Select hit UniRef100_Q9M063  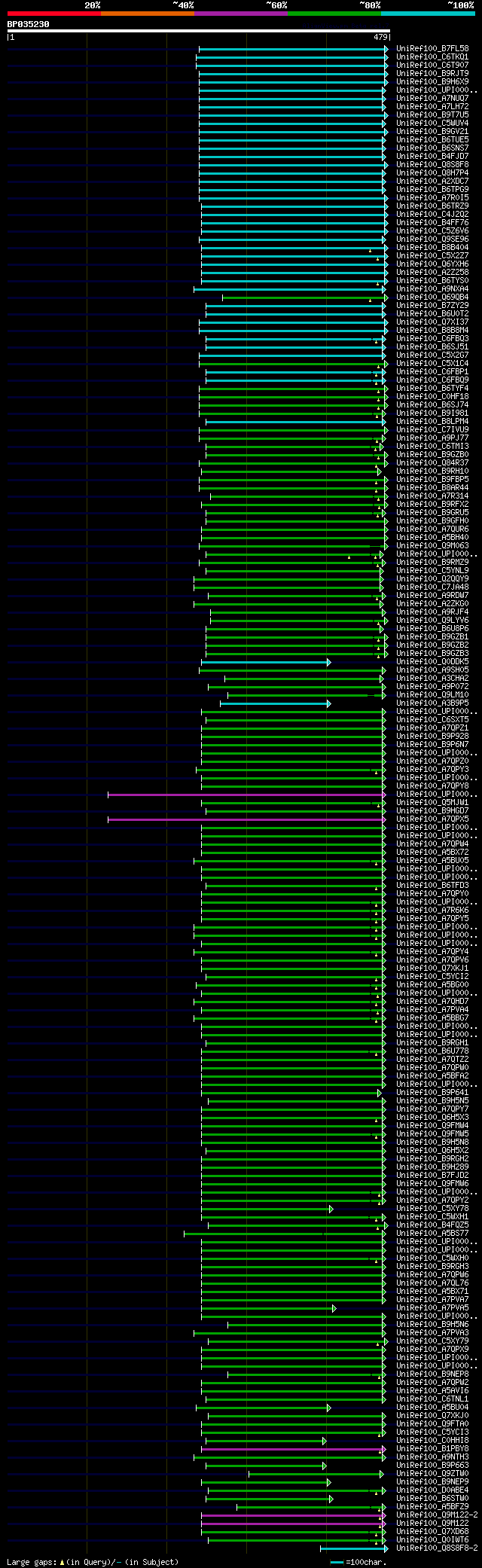click(x=432, y=546)
